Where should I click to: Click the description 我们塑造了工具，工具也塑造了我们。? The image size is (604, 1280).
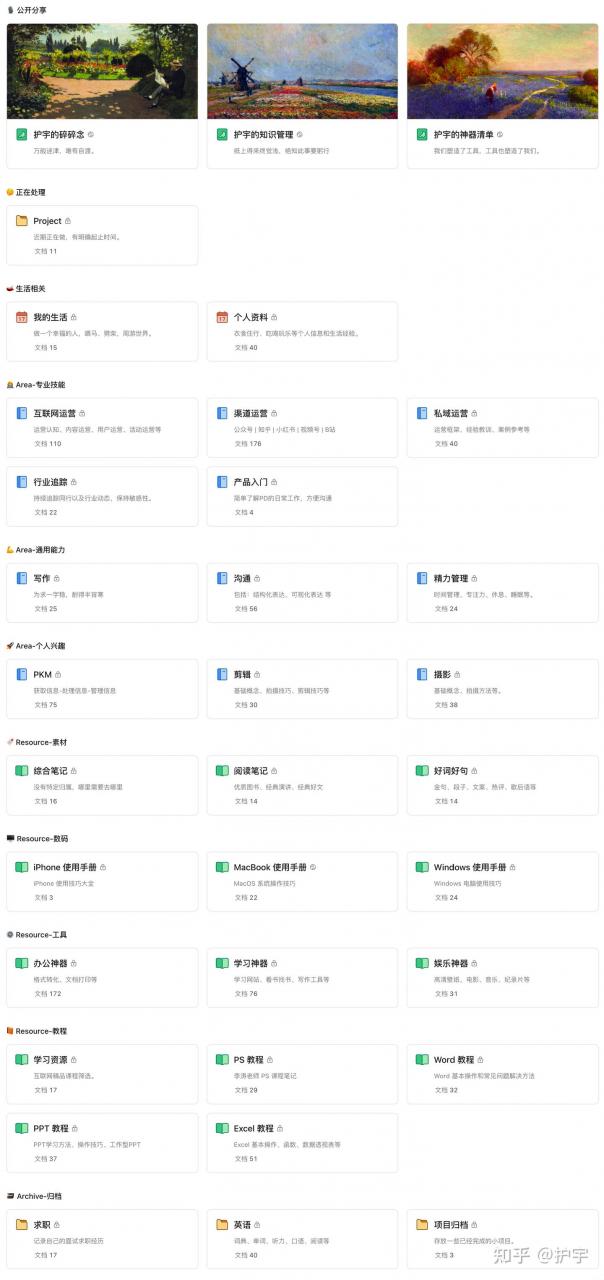tap(487, 151)
